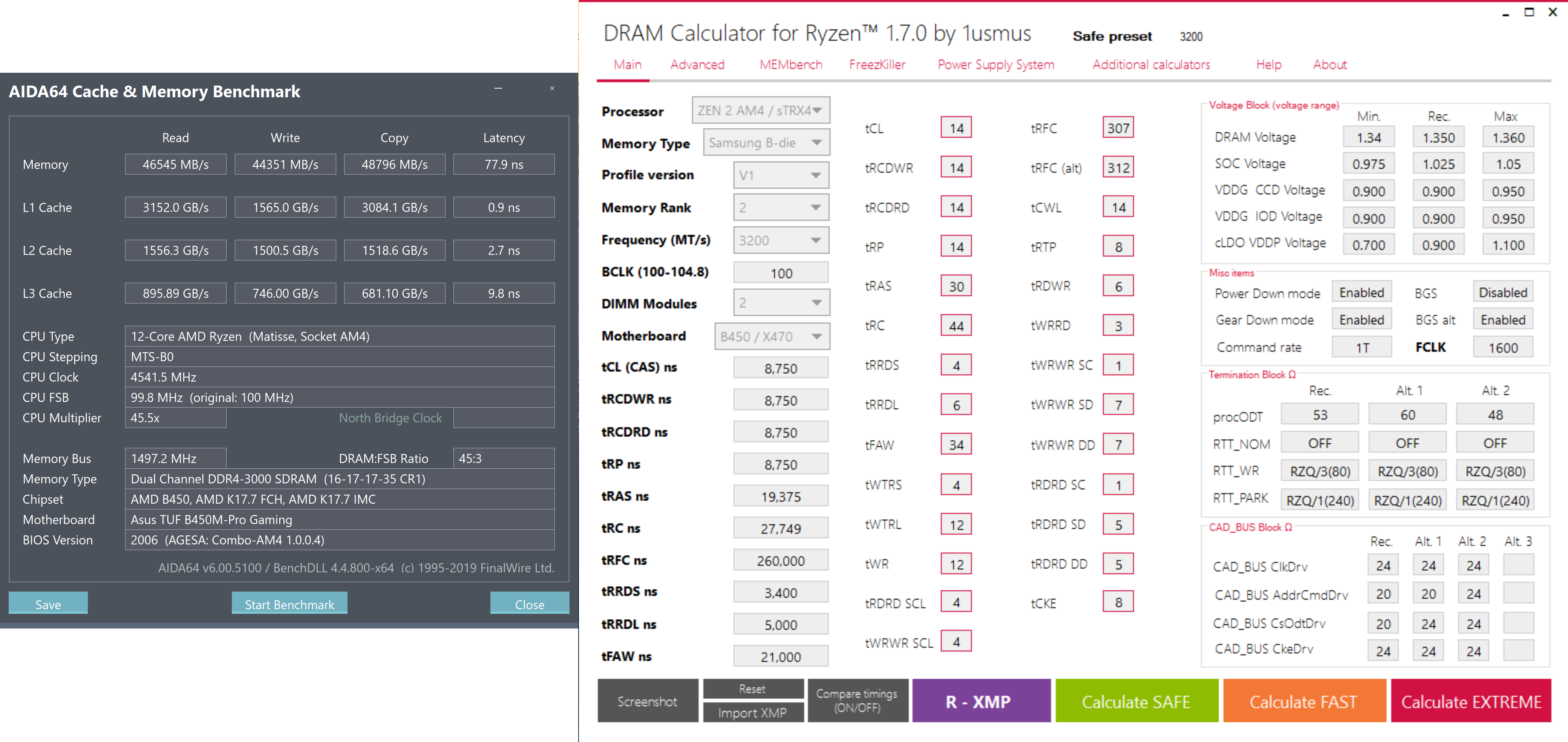The height and width of the screenshot is (742, 1568).
Task: Minimize the AIDA64 benchmark window
Action: pos(498,89)
